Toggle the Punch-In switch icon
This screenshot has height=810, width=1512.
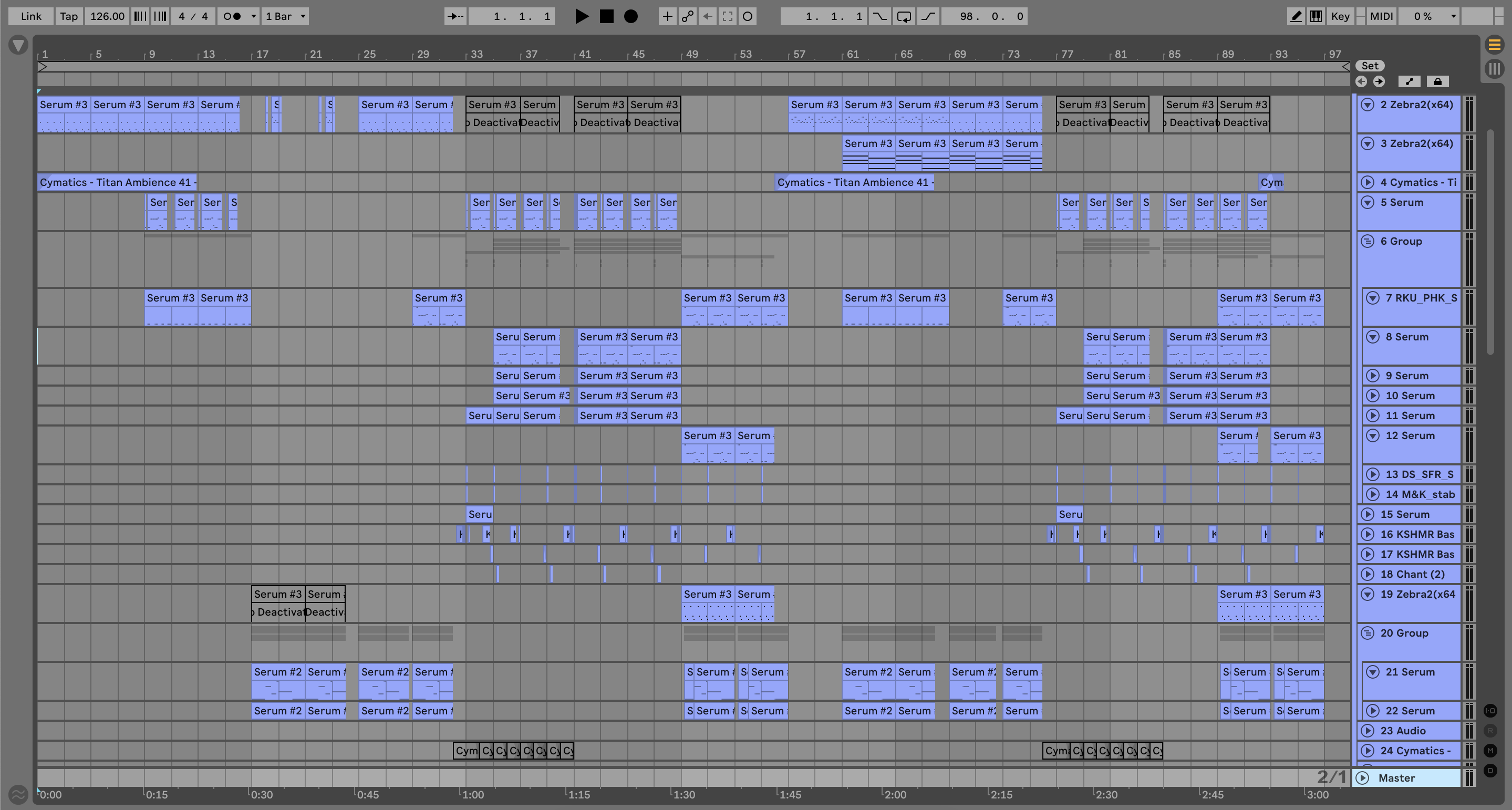point(879,16)
